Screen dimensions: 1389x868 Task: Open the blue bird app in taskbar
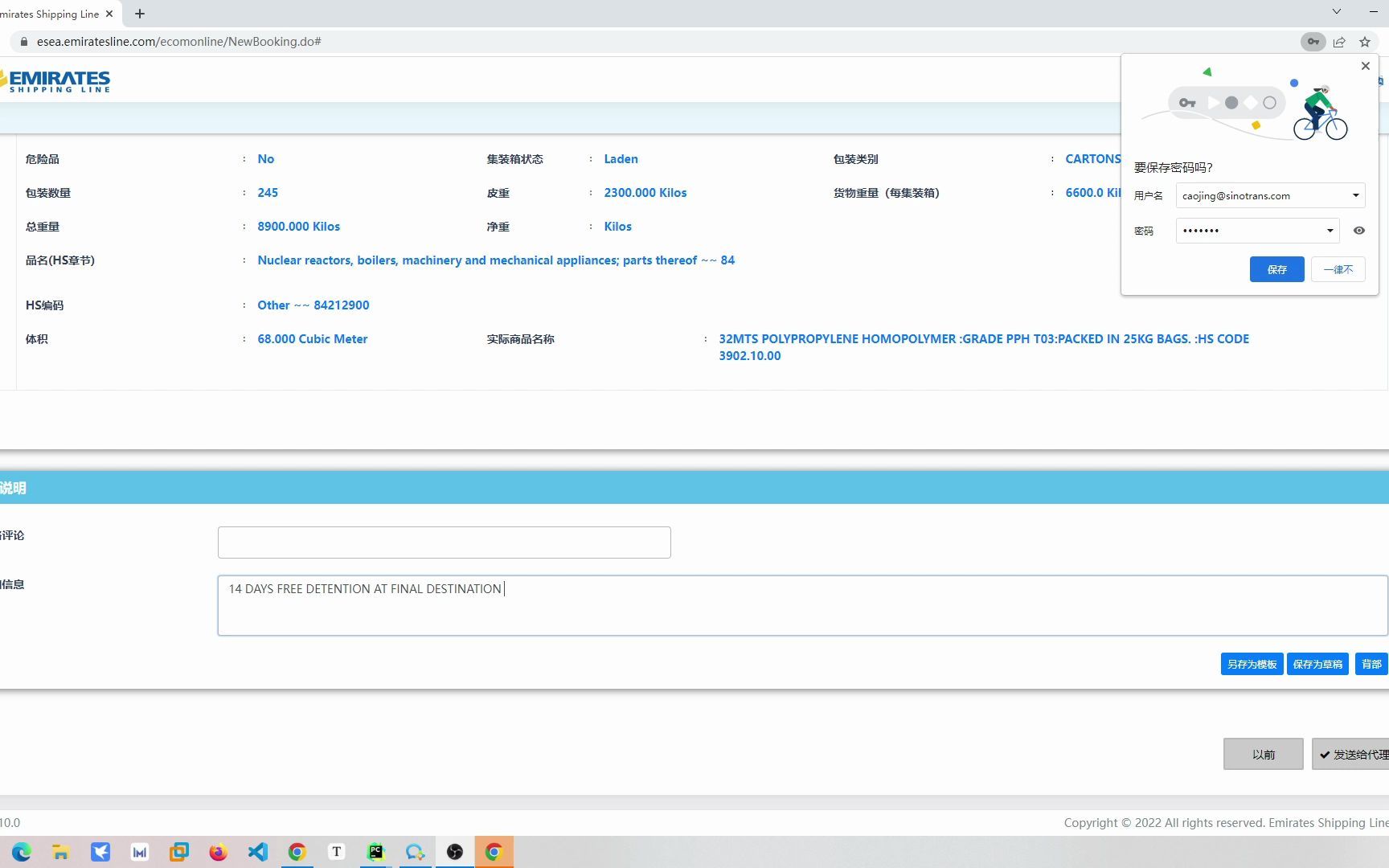(x=100, y=852)
